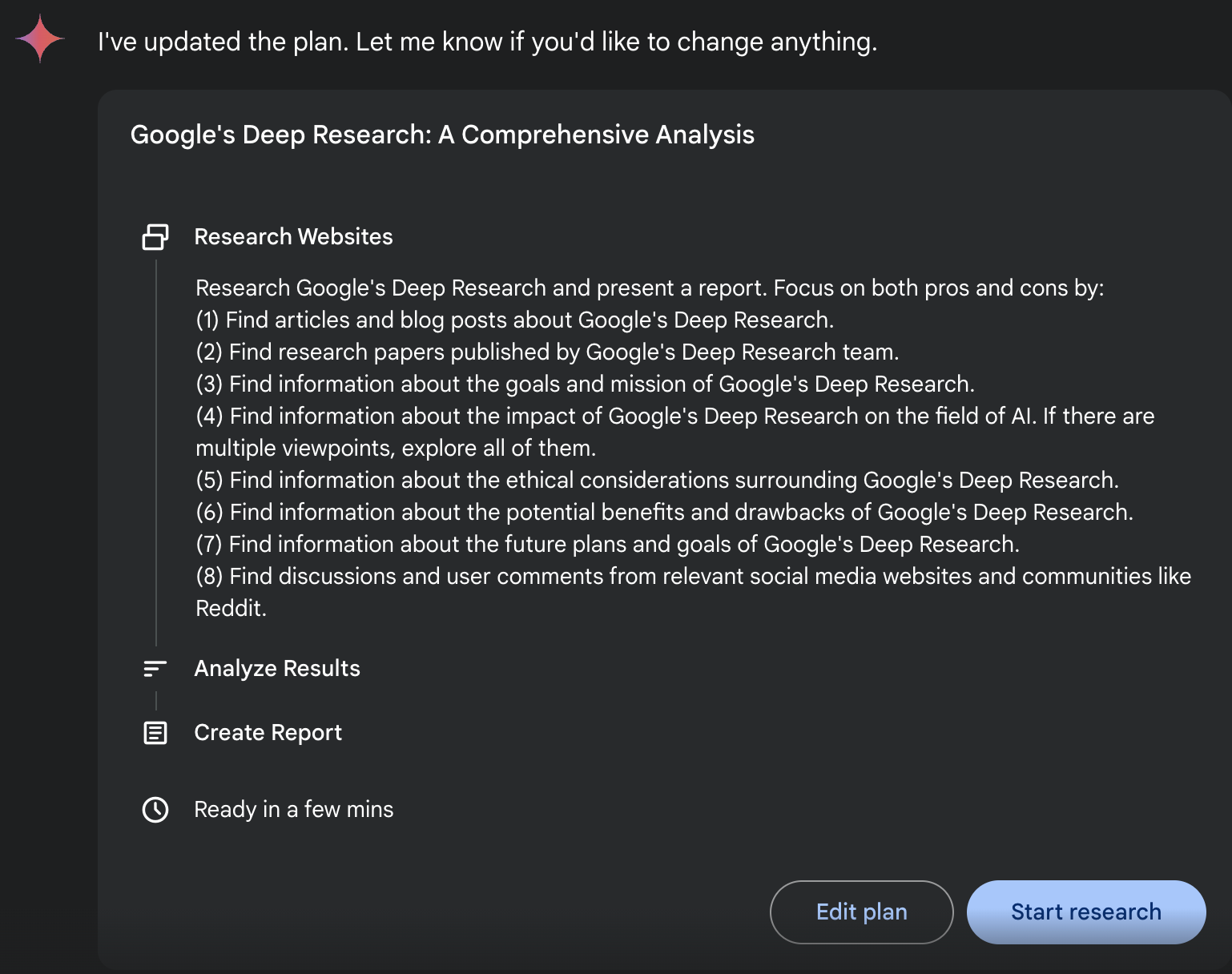Click the Analyze Results step icon
Screen dimensions: 1232x974
click(x=155, y=669)
